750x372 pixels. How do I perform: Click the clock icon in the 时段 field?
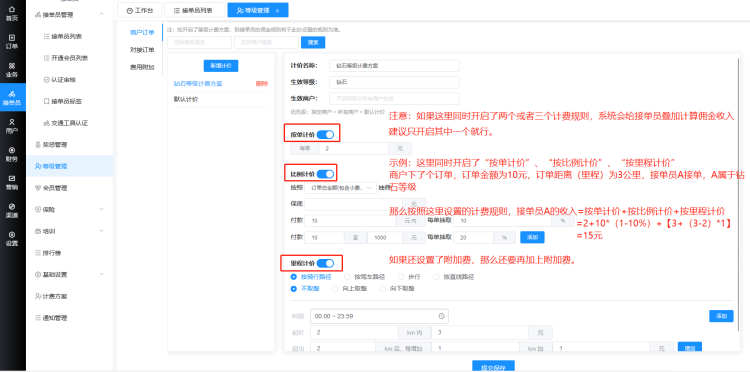click(x=441, y=316)
